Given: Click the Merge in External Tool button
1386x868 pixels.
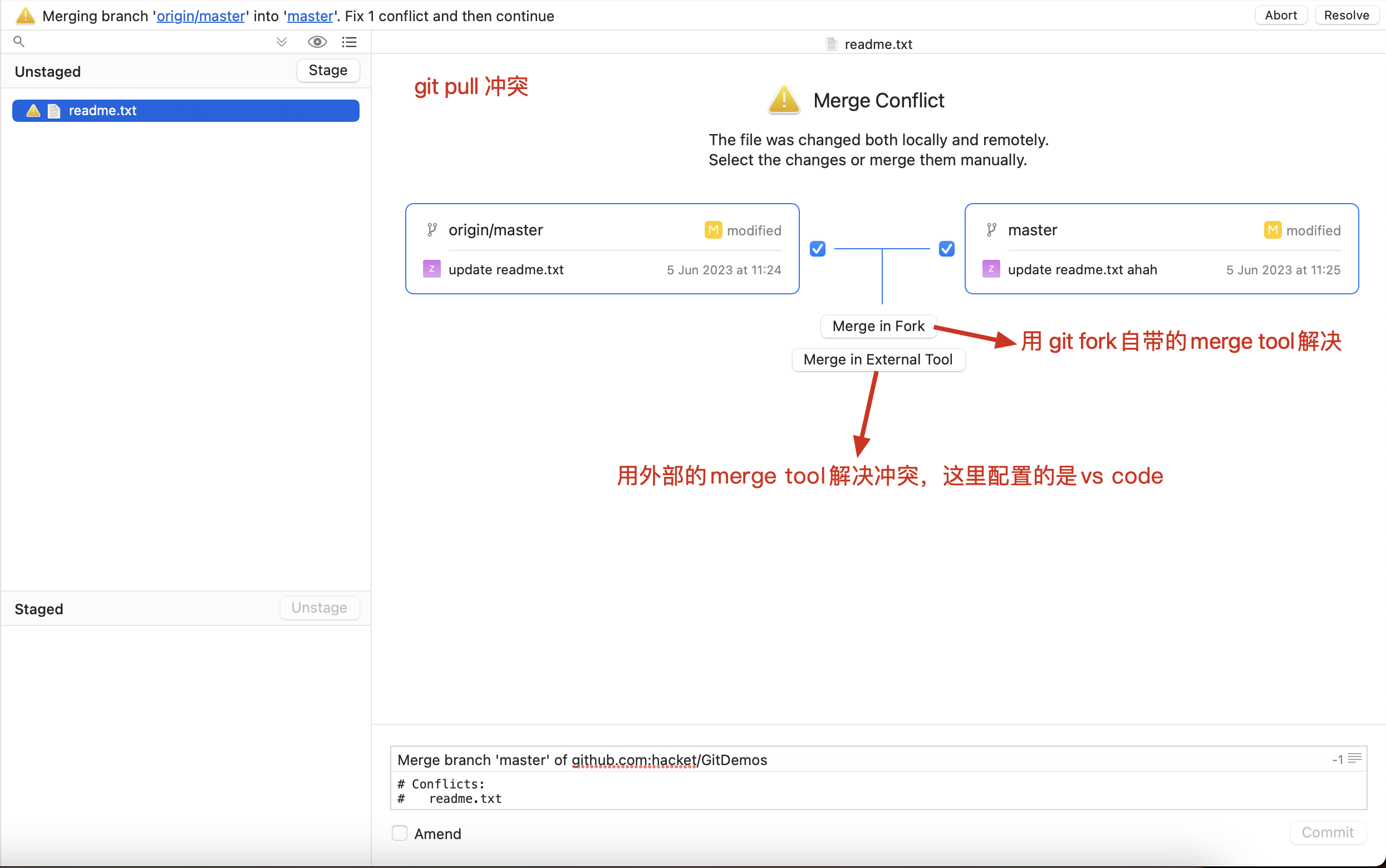Looking at the screenshot, I should click(878, 359).
